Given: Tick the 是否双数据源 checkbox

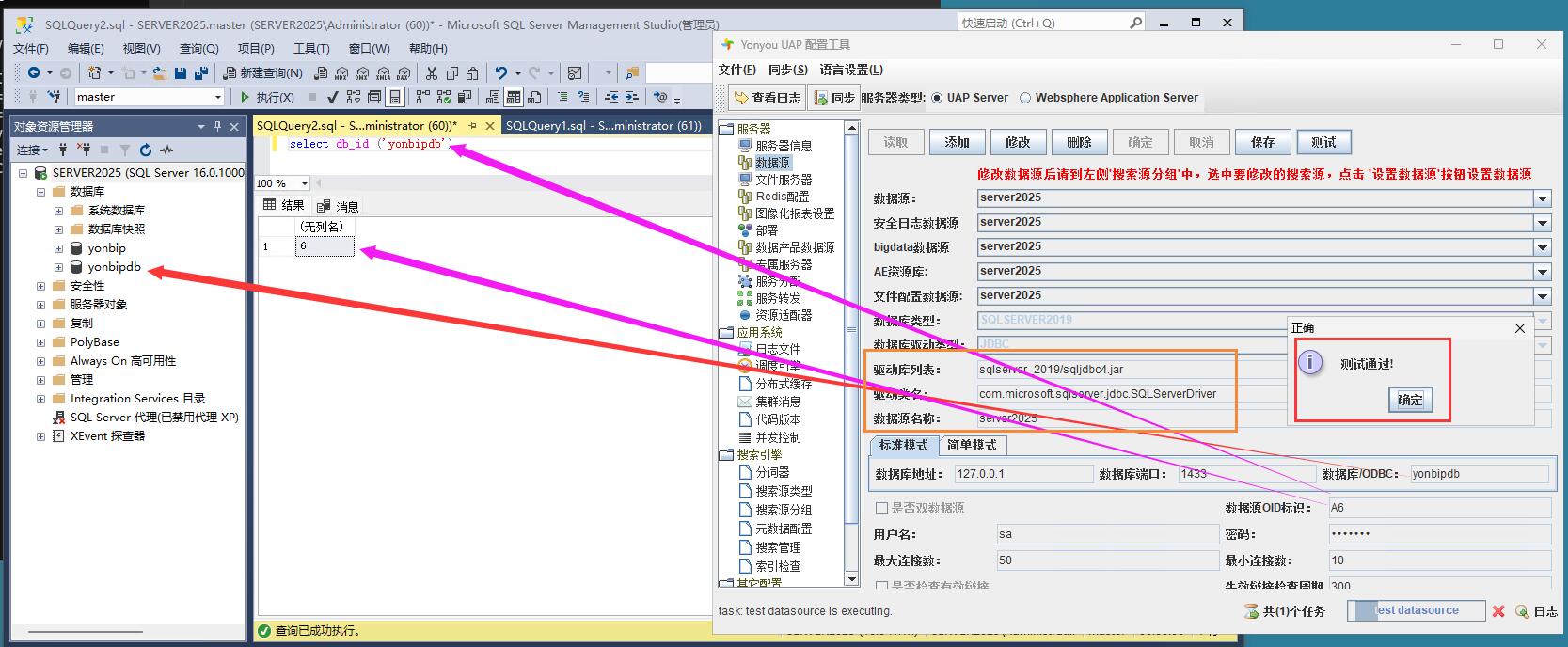Looking at the screenshot, I should pyautogui.click(x=881, y=508).
